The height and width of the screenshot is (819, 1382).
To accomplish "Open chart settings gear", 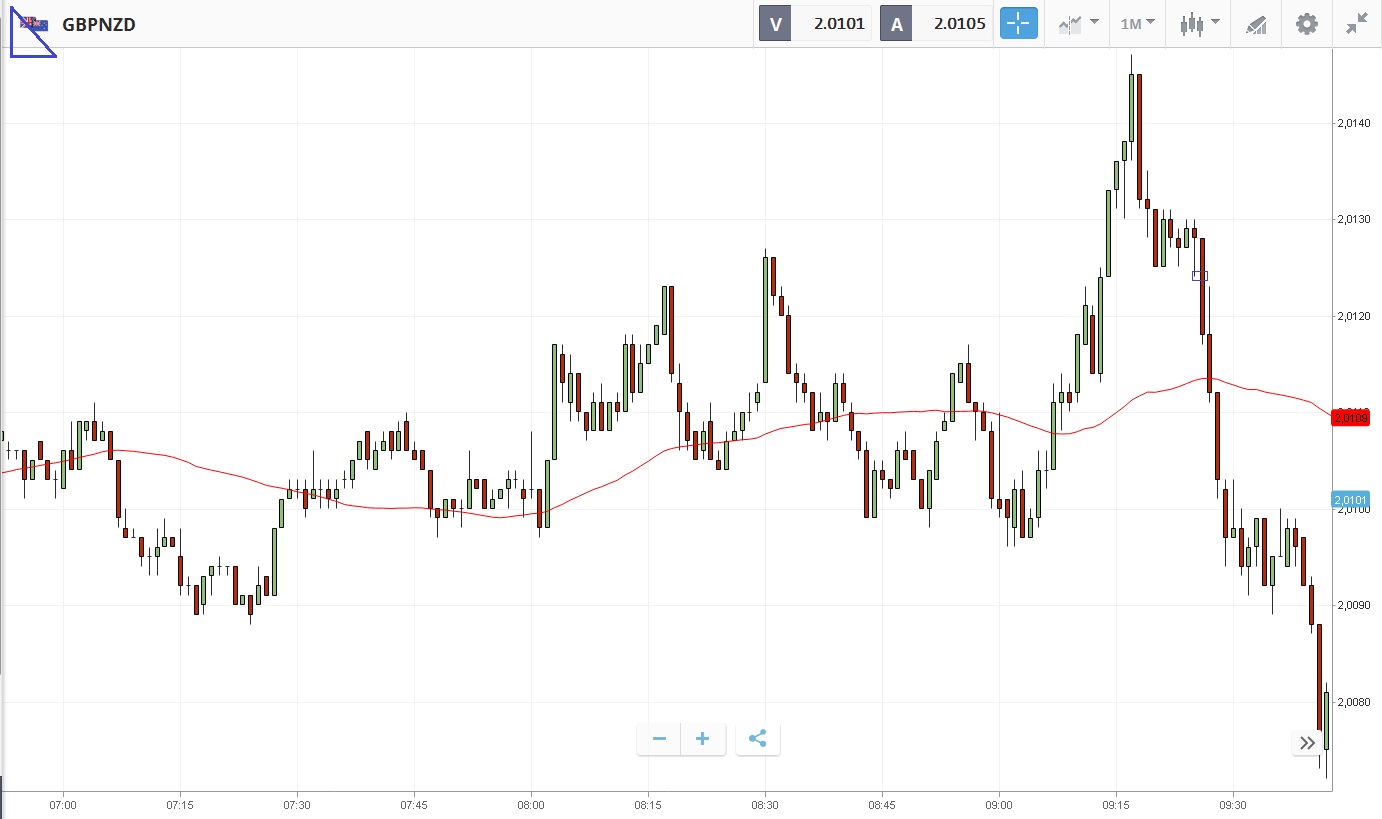I will click(1306, 24).
